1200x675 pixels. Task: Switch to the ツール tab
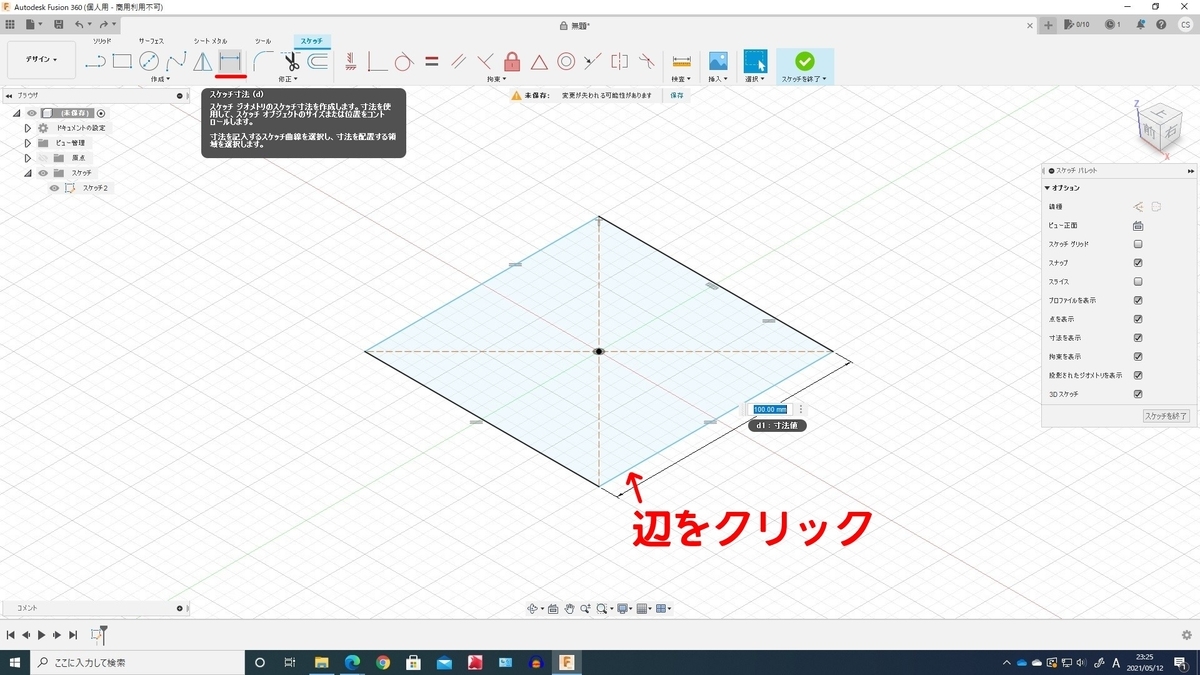[x=261, y=42]
